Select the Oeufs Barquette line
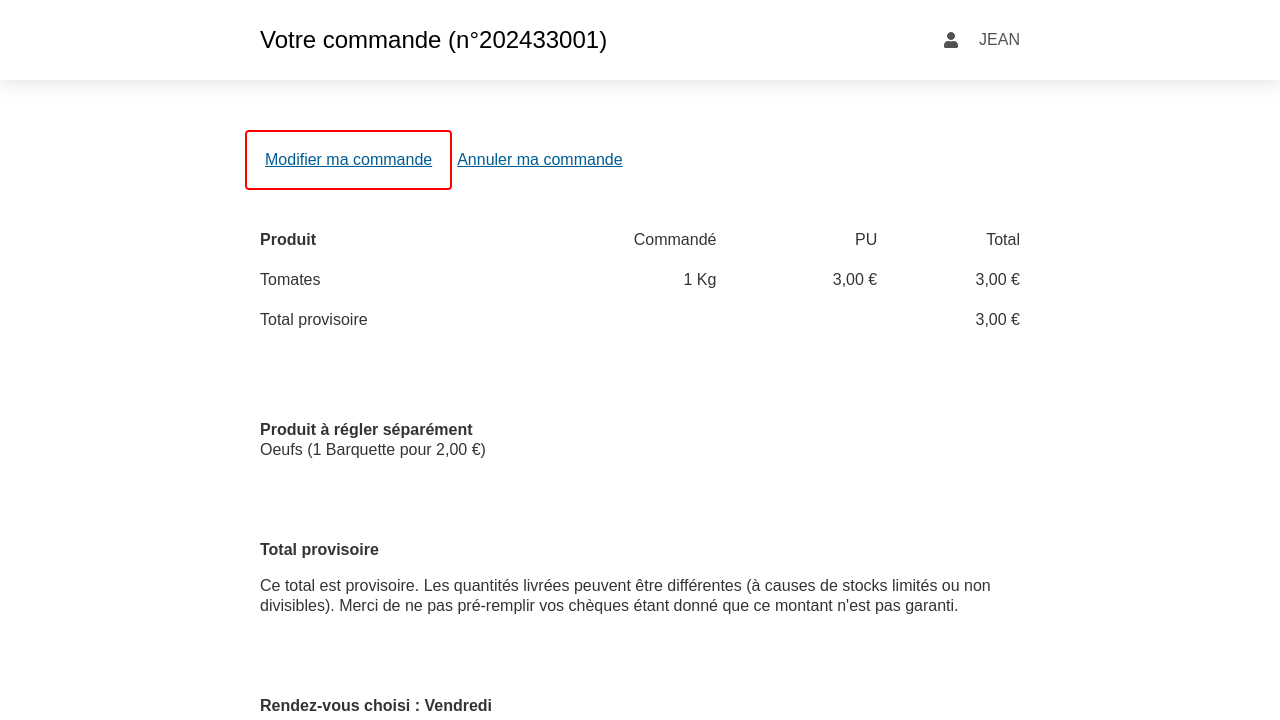Viewport: 1280px width, 720px height. 373,450
